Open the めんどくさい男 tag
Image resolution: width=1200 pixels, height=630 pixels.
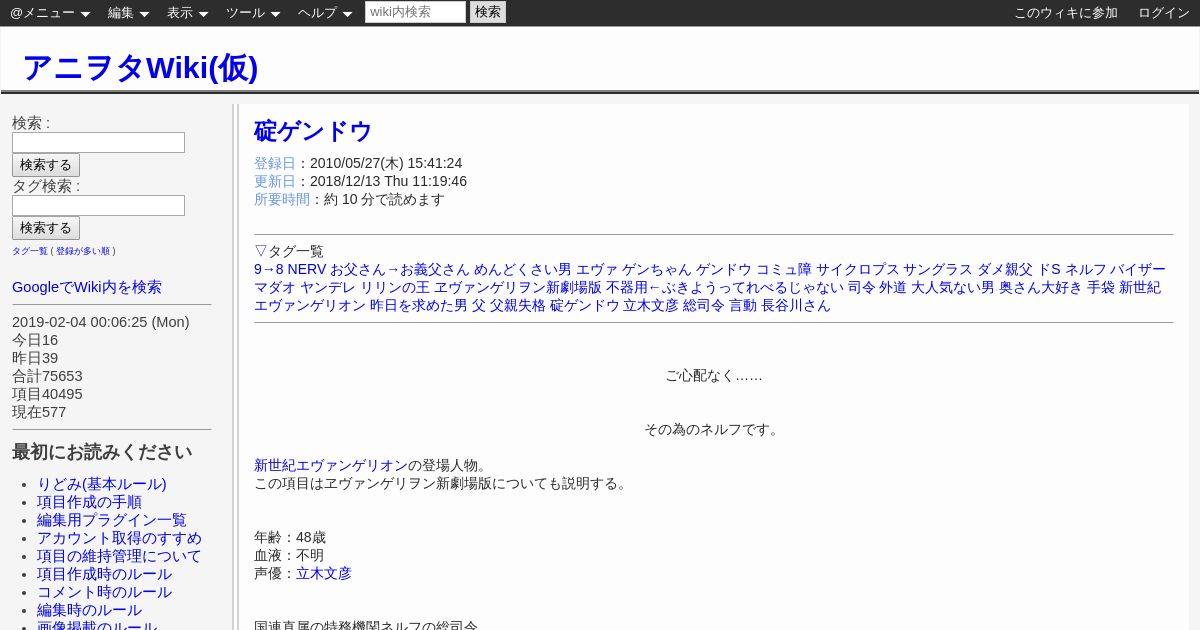(523, 269)
